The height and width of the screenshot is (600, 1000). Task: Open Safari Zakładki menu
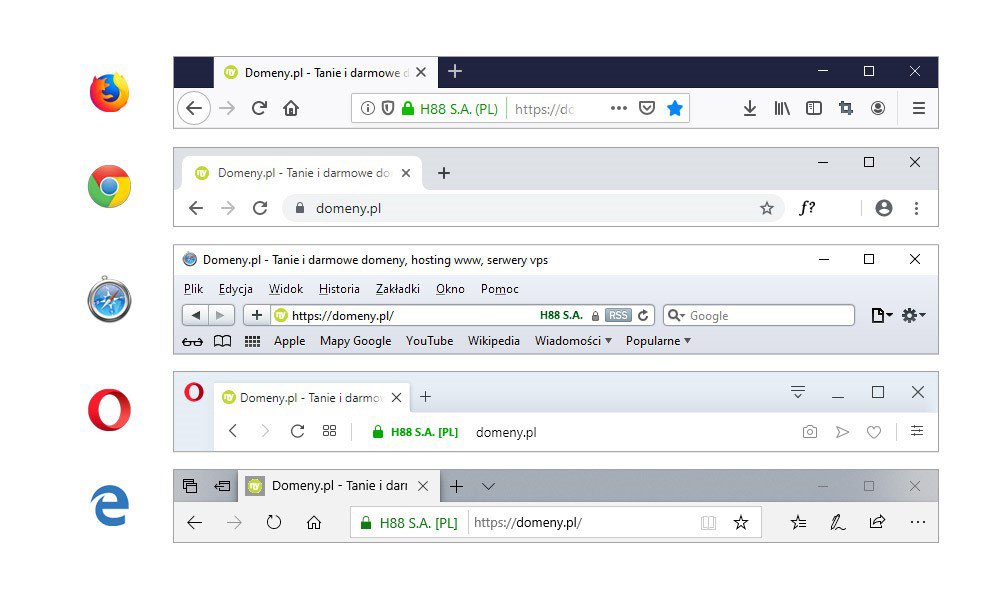pyautogui.click(x=397, y=289)
